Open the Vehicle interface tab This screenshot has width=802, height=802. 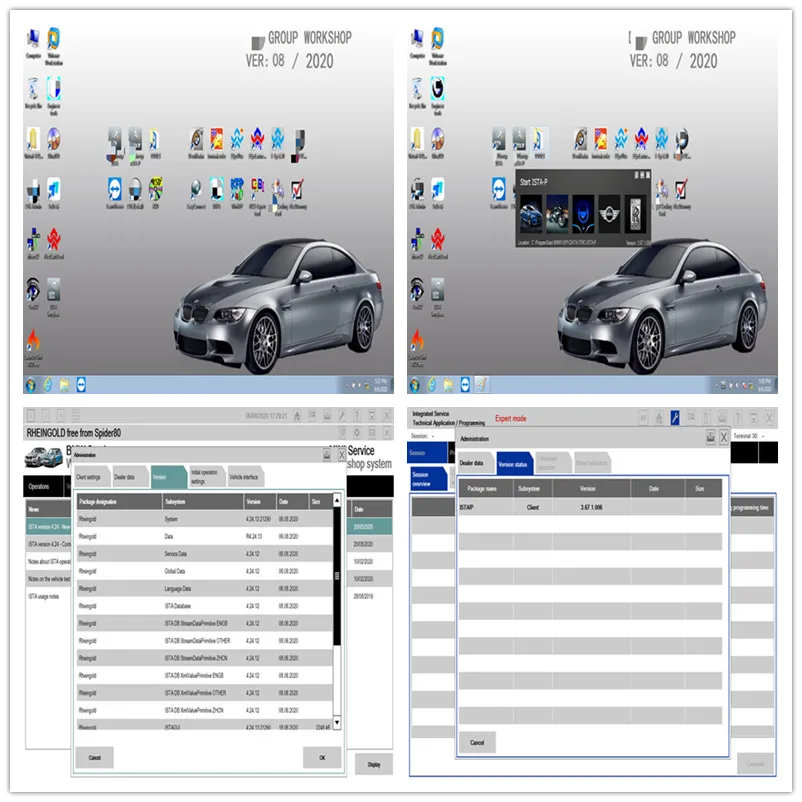click(x=244, y=477)
